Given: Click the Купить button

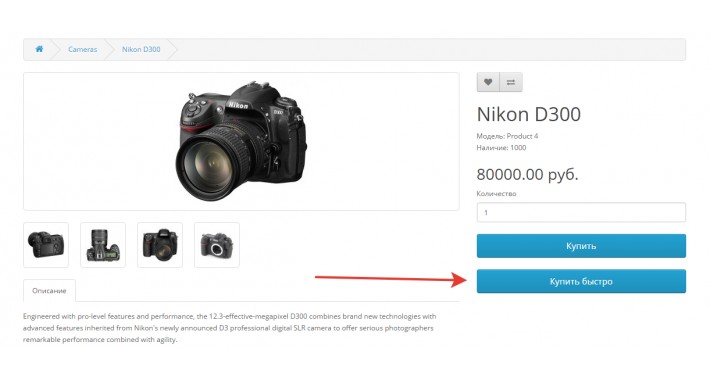Looking at the screenshot, I should tap(581, 246).
